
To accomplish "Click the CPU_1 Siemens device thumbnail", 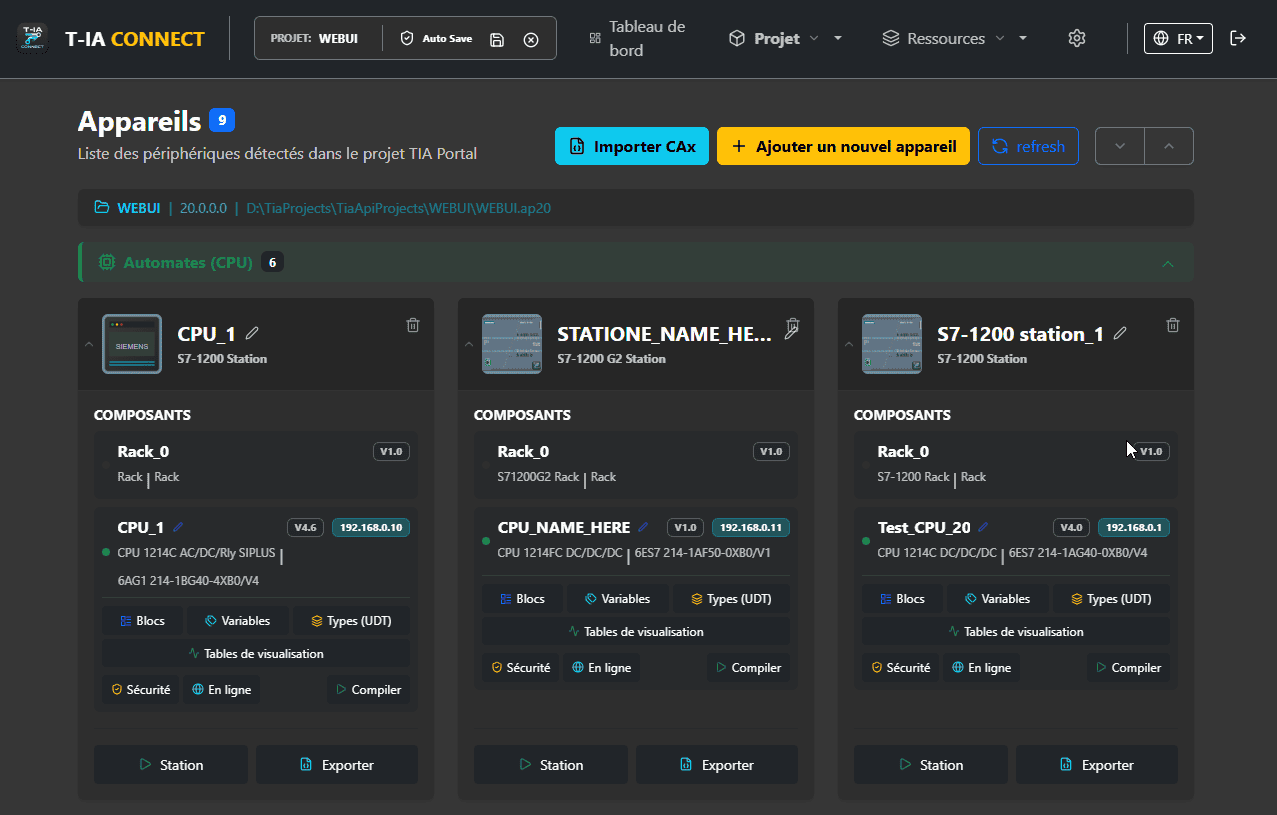I will click(132, 344).
